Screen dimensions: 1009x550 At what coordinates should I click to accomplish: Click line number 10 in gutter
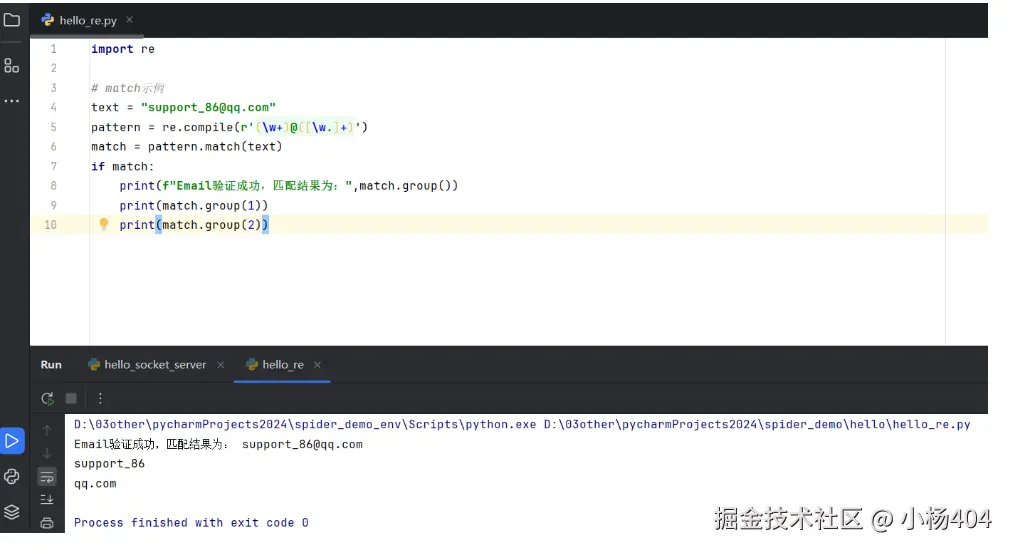pyautogui.click(x=50, y=225)
